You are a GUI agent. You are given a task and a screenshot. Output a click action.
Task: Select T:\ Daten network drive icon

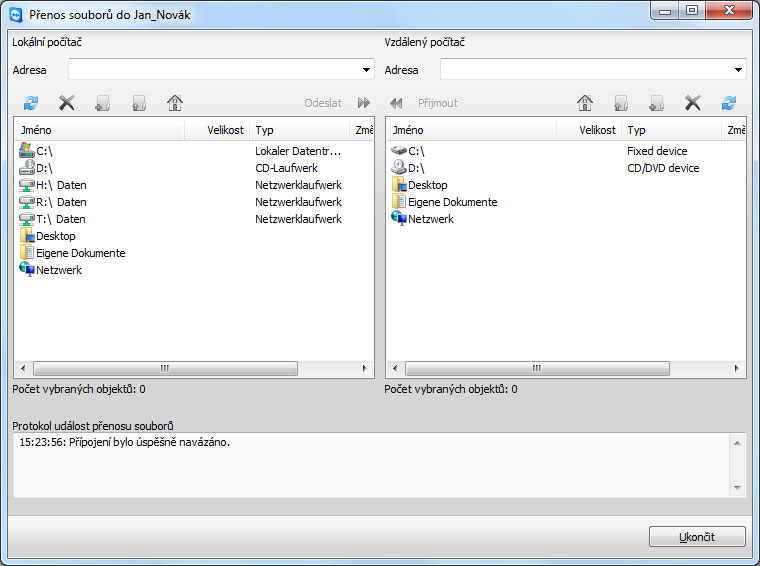(27, 219)
